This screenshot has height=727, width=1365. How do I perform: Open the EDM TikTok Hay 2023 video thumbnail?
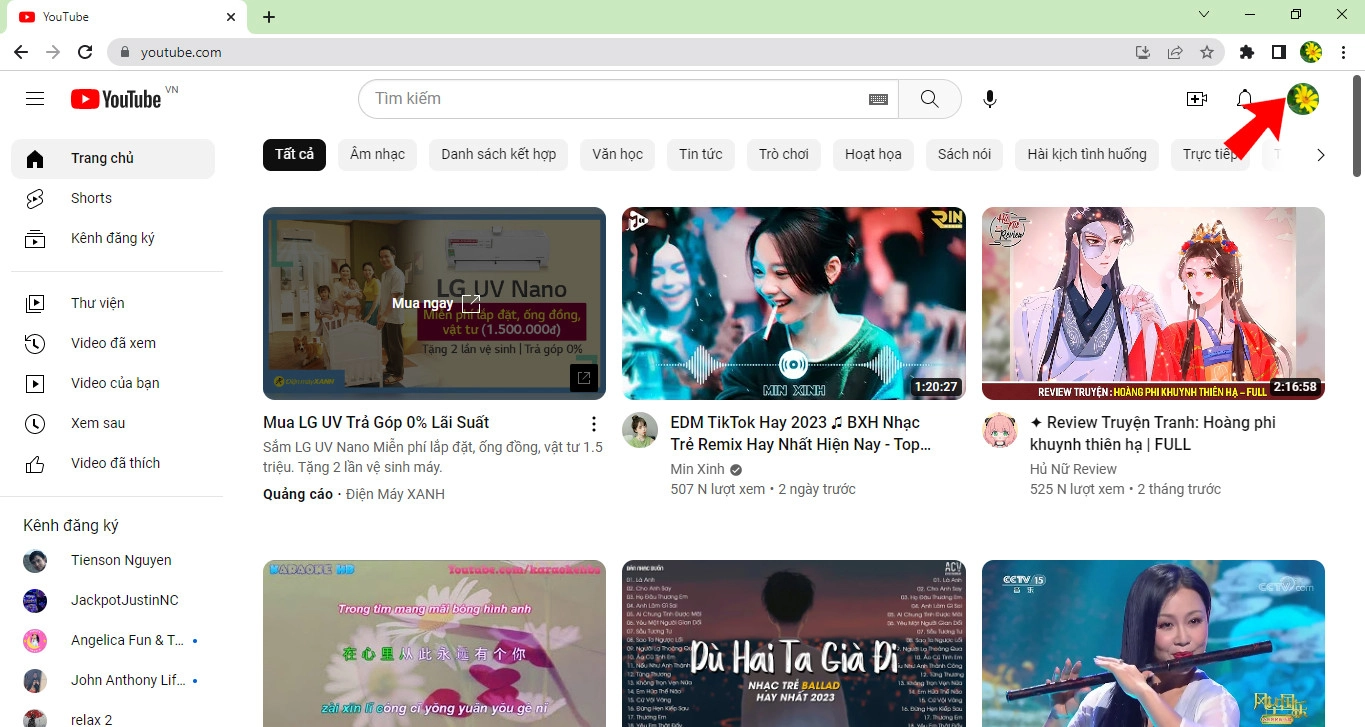click(x=793, y=303)
